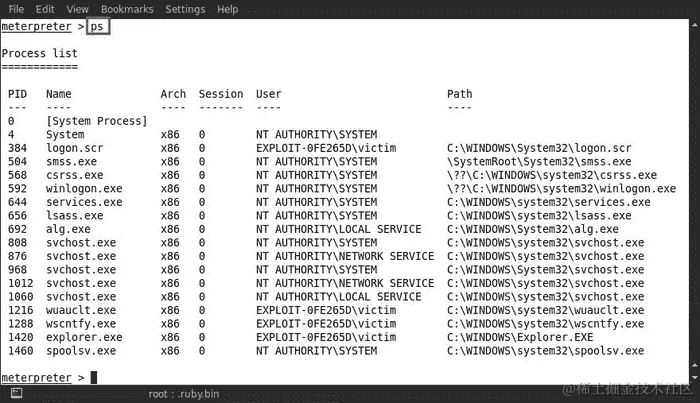This screenshot has height=403, width=700.
Task: Click PID 1060 in the process list
Action: (21, 297)
